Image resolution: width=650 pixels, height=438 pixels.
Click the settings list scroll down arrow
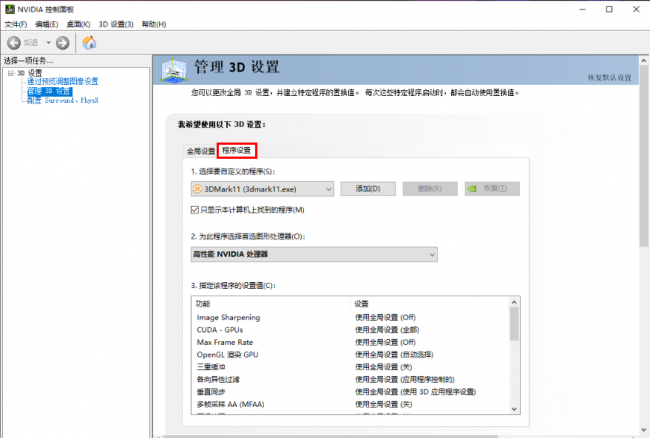point(514,409)
